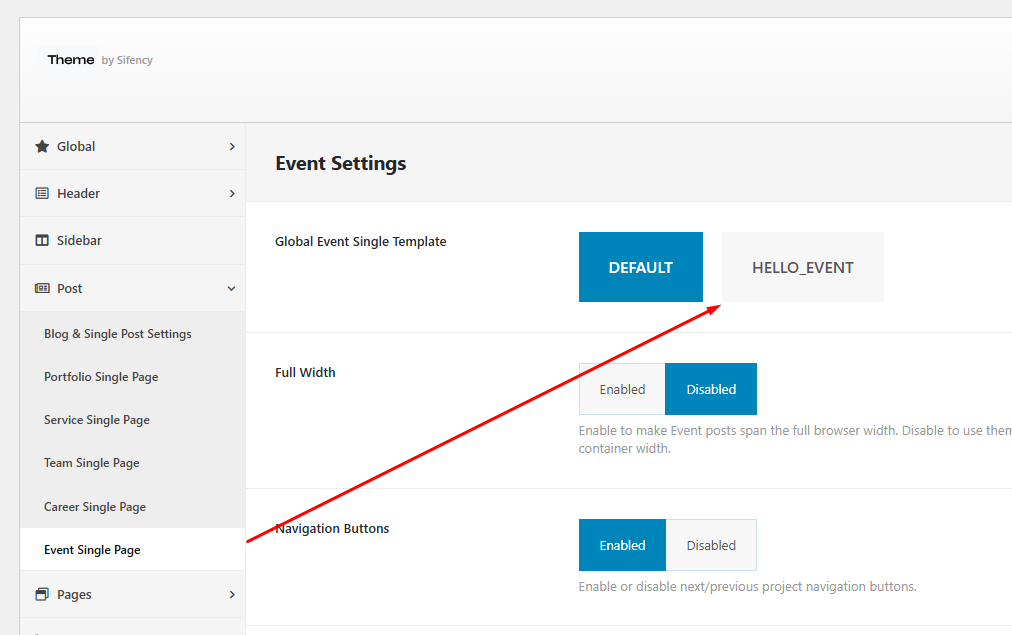Open Event Single Page menu item
Screen dimensions: 1012x635
(92, 550)
